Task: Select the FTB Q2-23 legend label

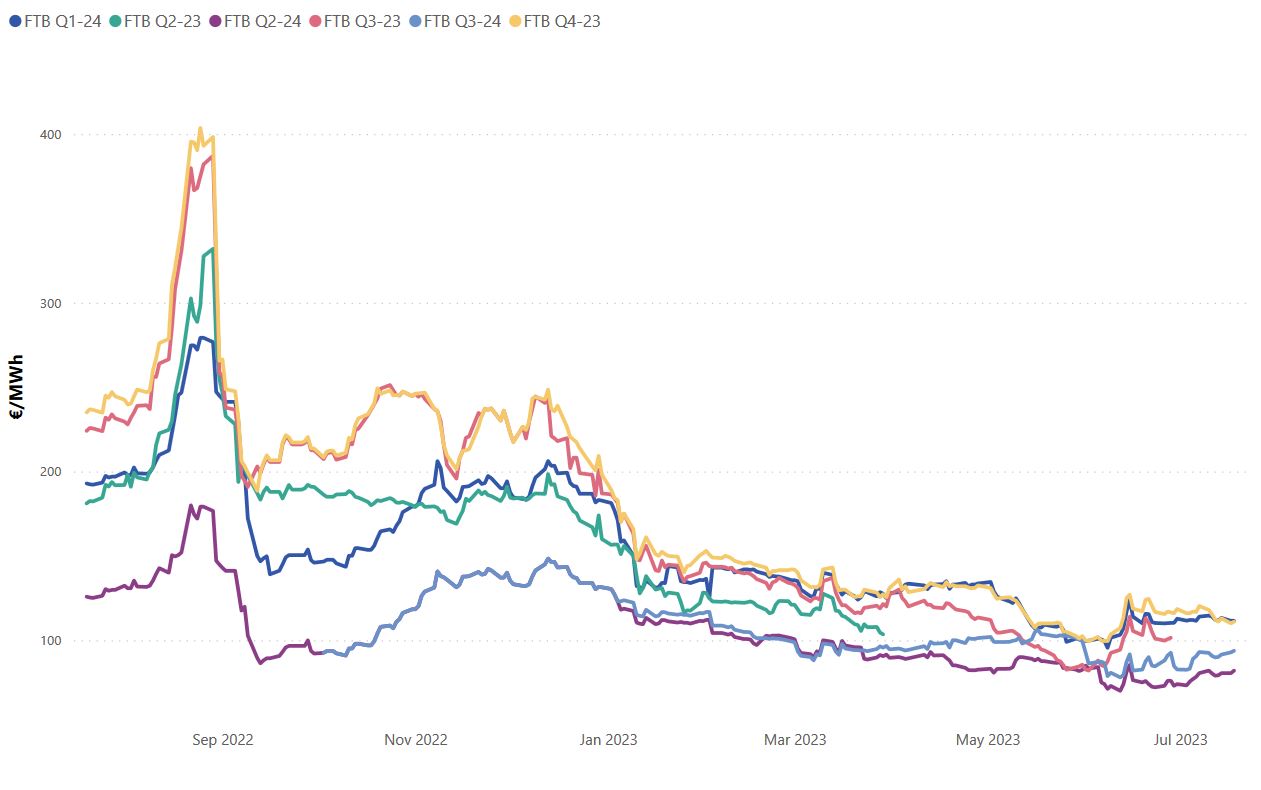Action: click(162, 21)
